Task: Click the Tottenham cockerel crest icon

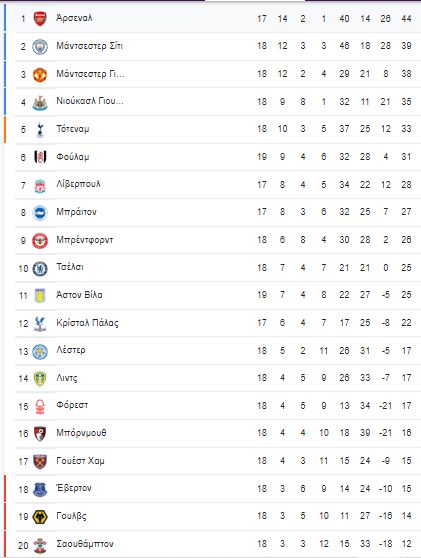Action: pyautogui.click(x=40, y=130)
